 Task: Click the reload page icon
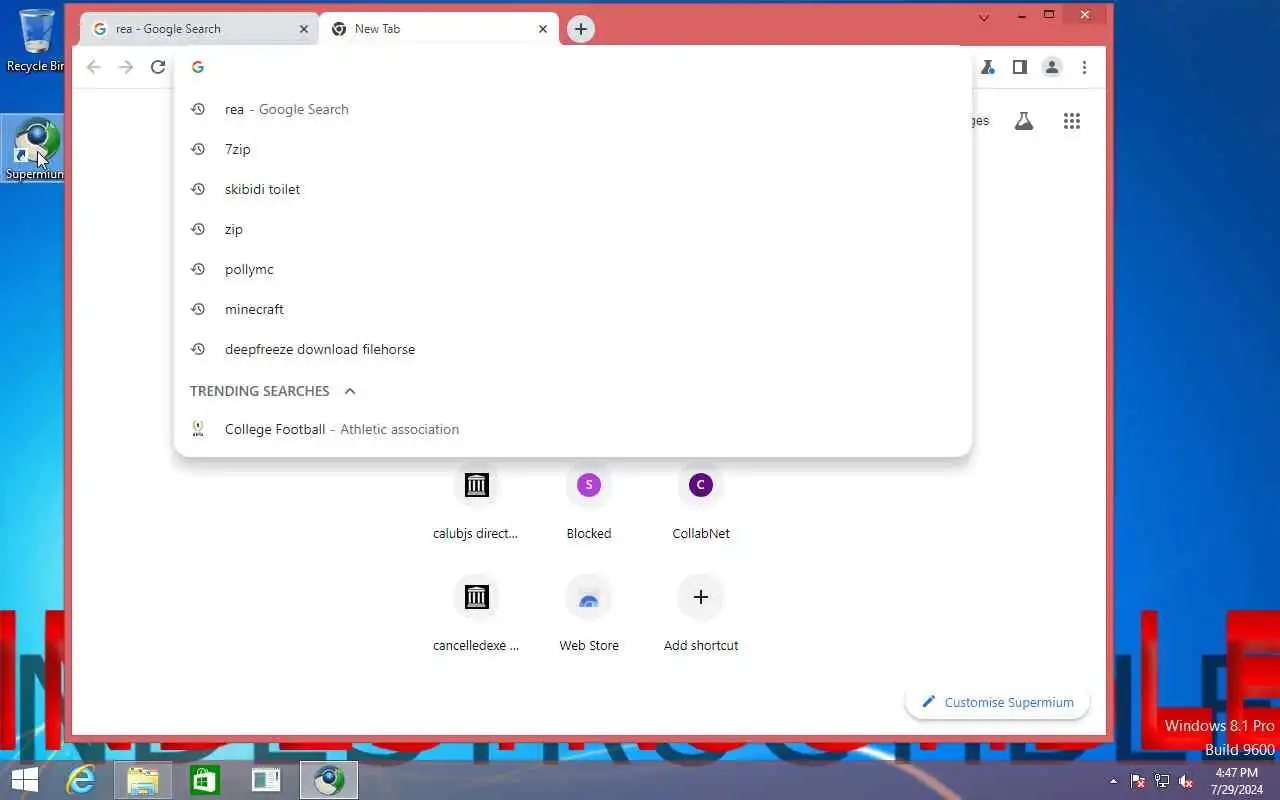click(x=158, y=67)
